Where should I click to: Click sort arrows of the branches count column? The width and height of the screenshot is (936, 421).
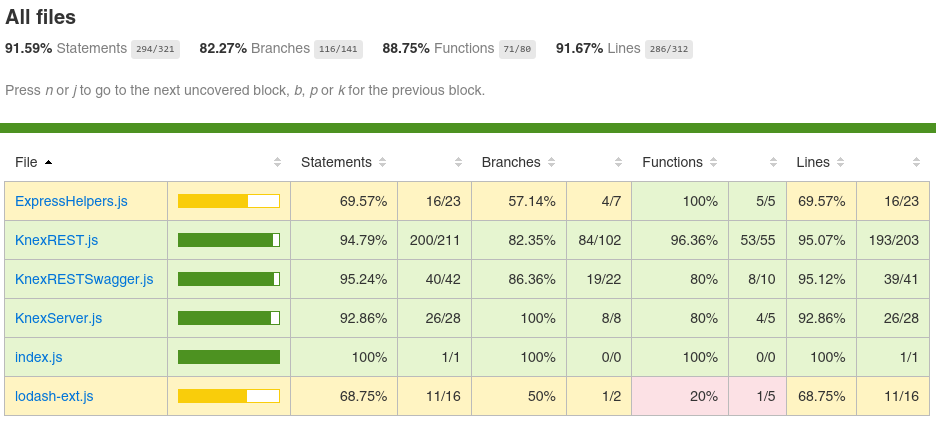pyautogui.click(x=618, y=162)
